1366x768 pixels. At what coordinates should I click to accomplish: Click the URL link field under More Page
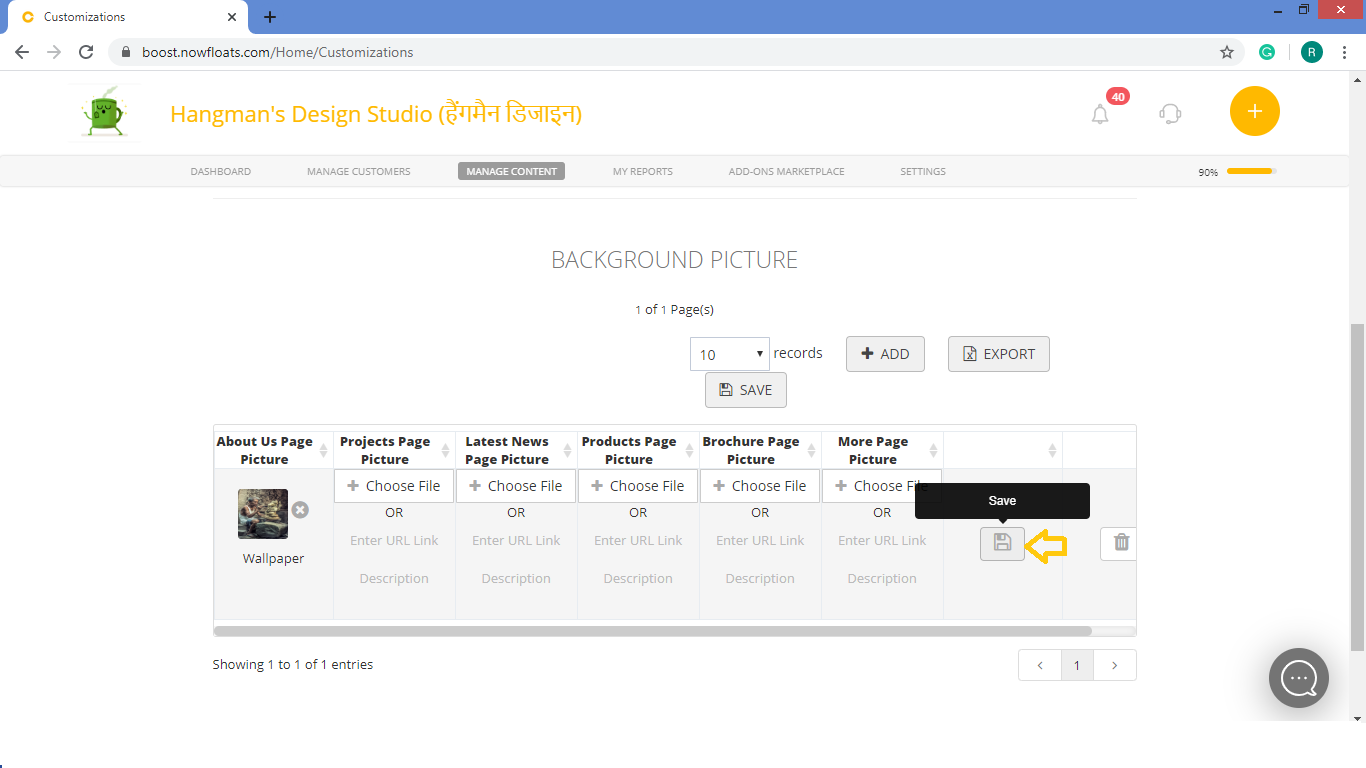[882, 540]
